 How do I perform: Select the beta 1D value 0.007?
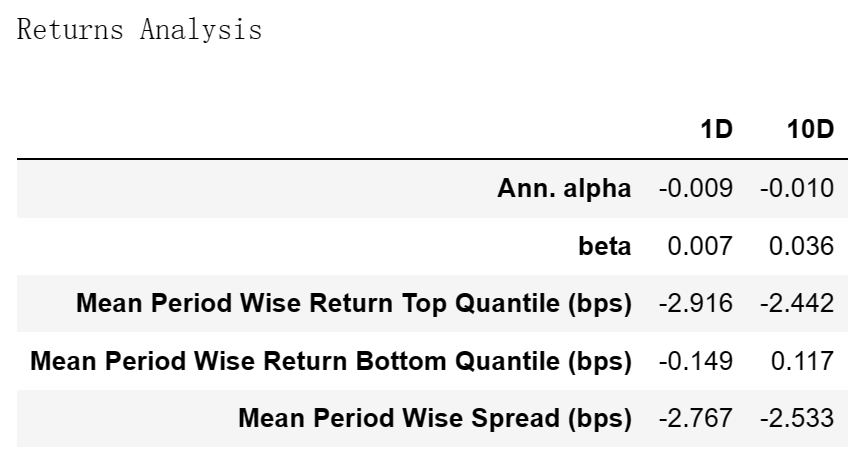pos(700,246)
